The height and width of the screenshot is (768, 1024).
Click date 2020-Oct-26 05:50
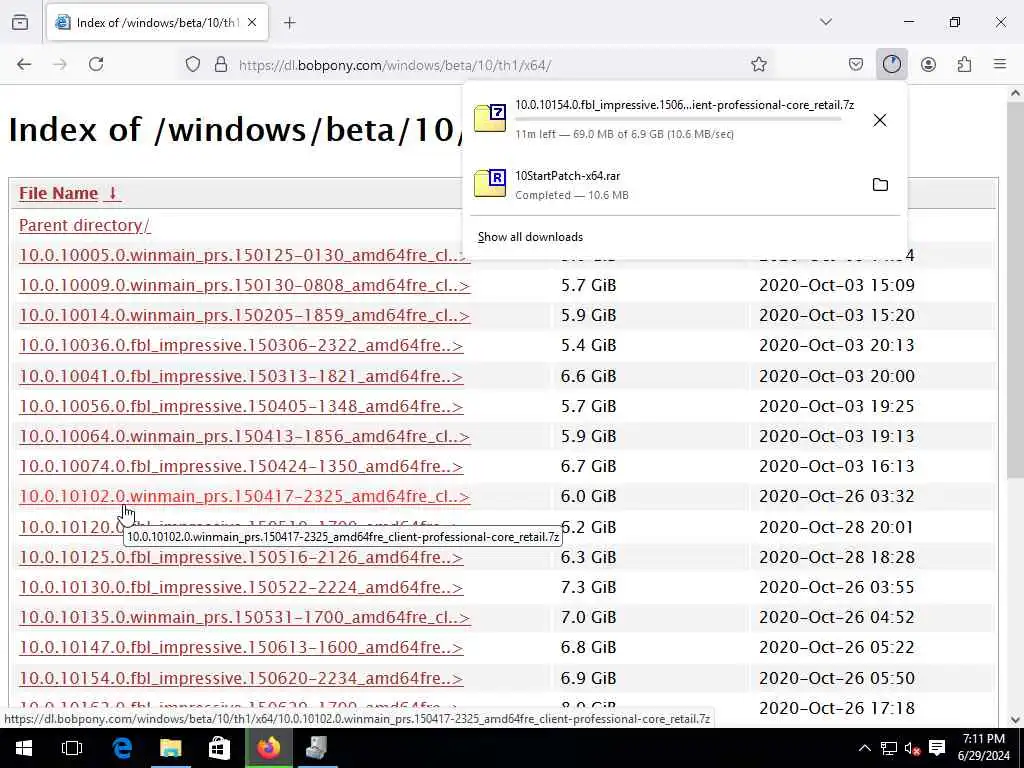[837, 679]
